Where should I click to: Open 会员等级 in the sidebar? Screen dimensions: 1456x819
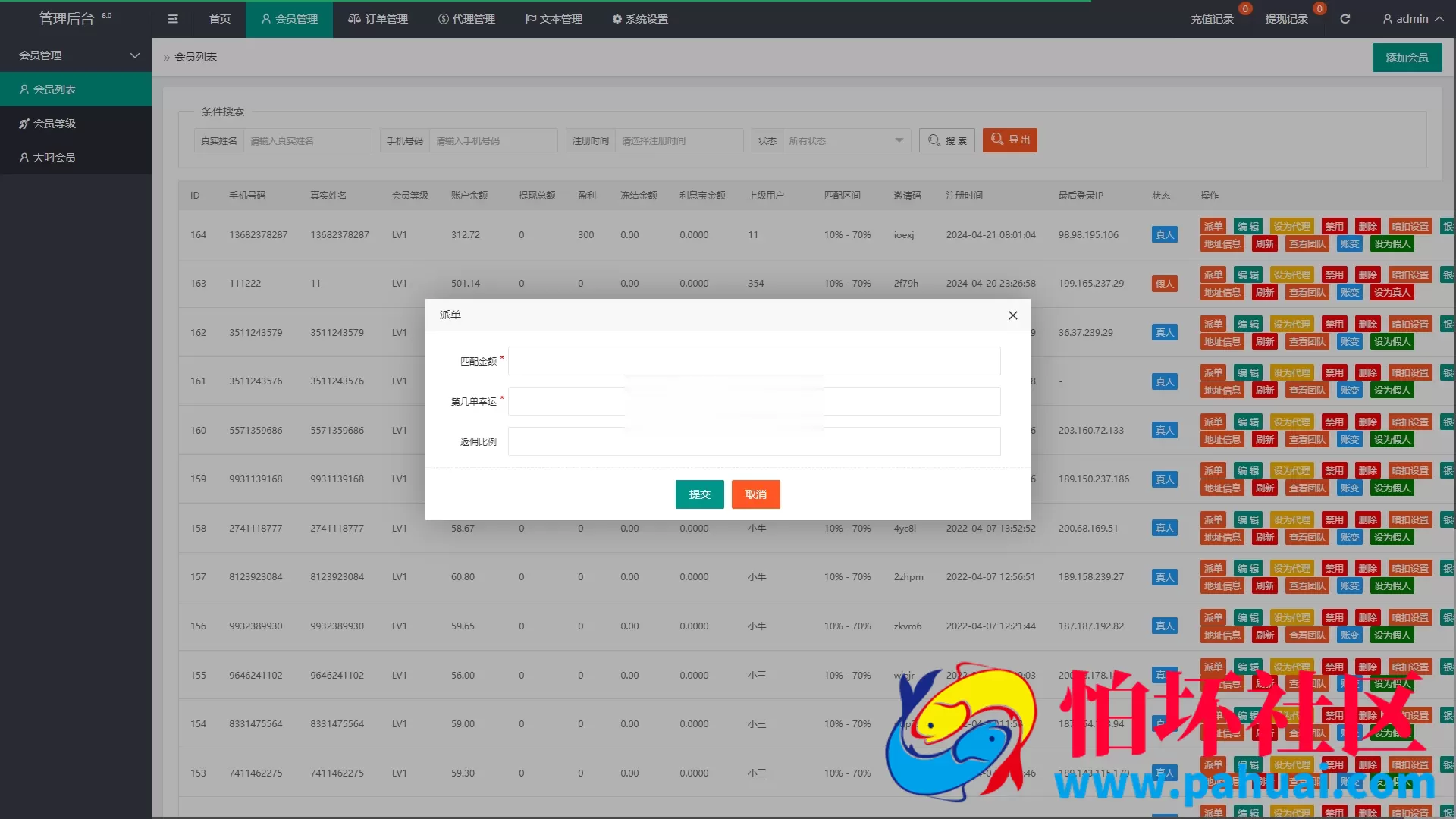tap(55, 124)
